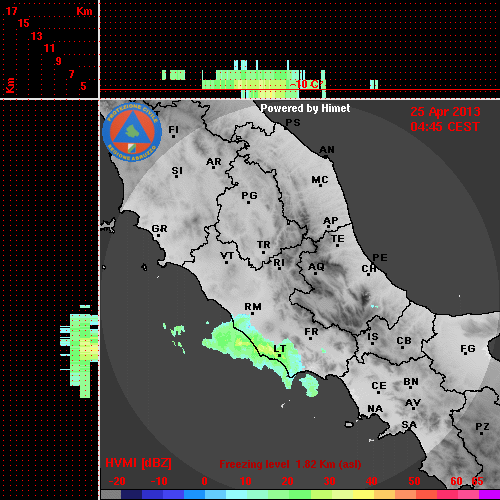Click the 'Freezing level 1.82 Km (asl)' text
This screenshot has width=500, height=500.
(290, 464)
